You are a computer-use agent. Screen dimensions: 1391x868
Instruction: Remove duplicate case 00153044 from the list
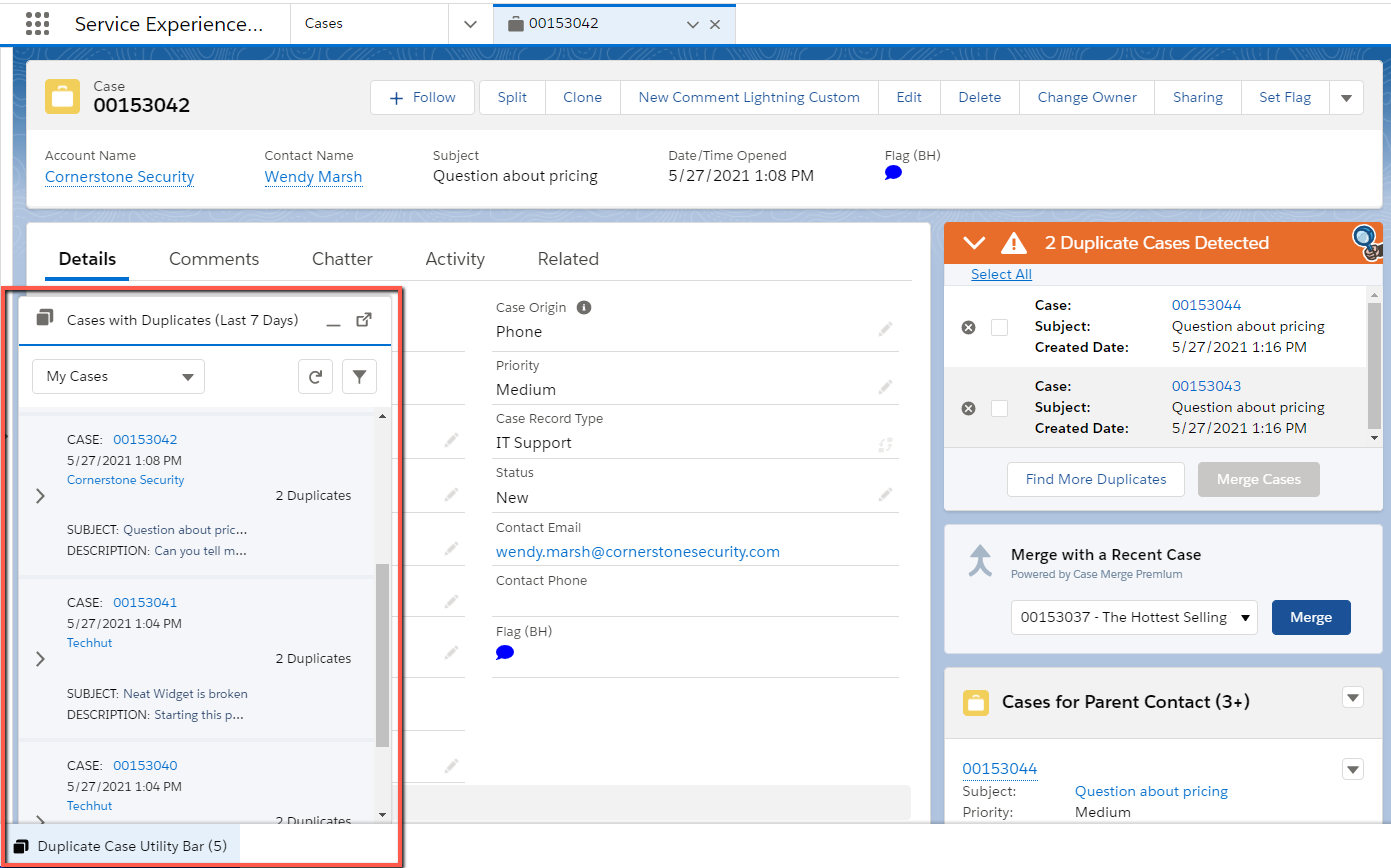coord(968,327)
